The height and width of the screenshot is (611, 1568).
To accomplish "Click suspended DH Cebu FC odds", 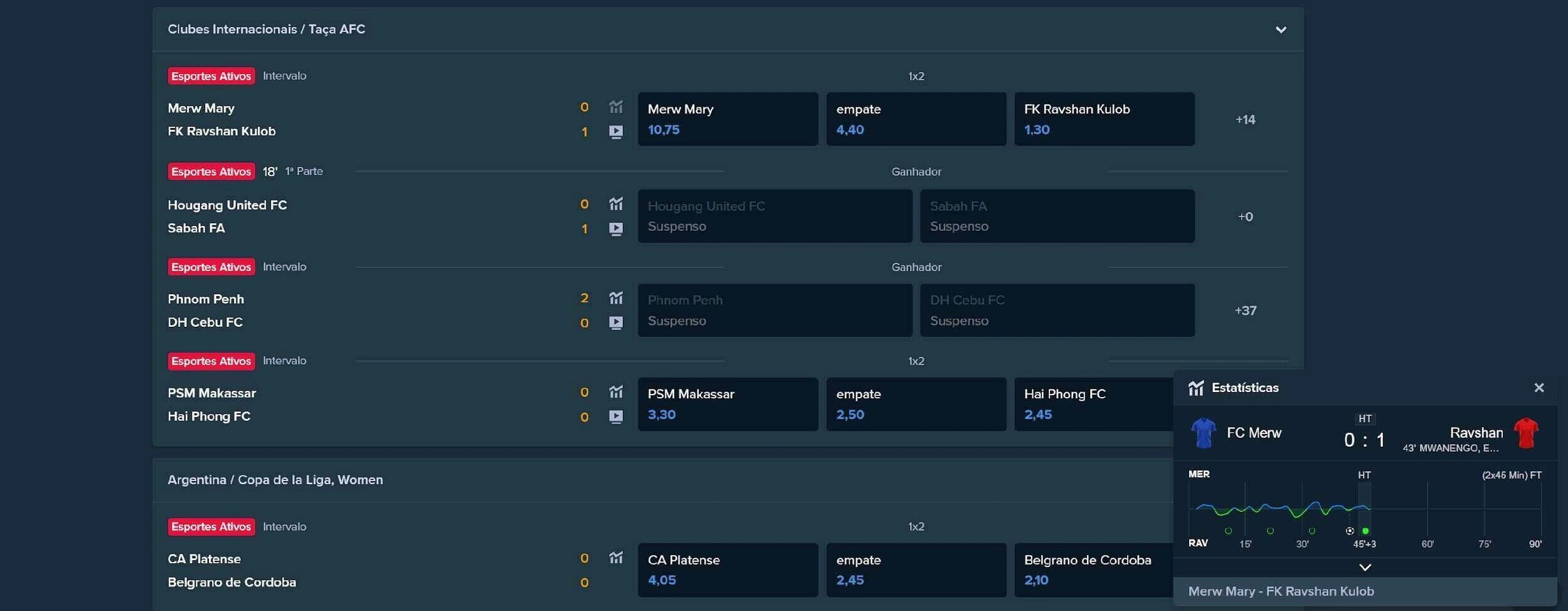I will [x=1057, y=310].
